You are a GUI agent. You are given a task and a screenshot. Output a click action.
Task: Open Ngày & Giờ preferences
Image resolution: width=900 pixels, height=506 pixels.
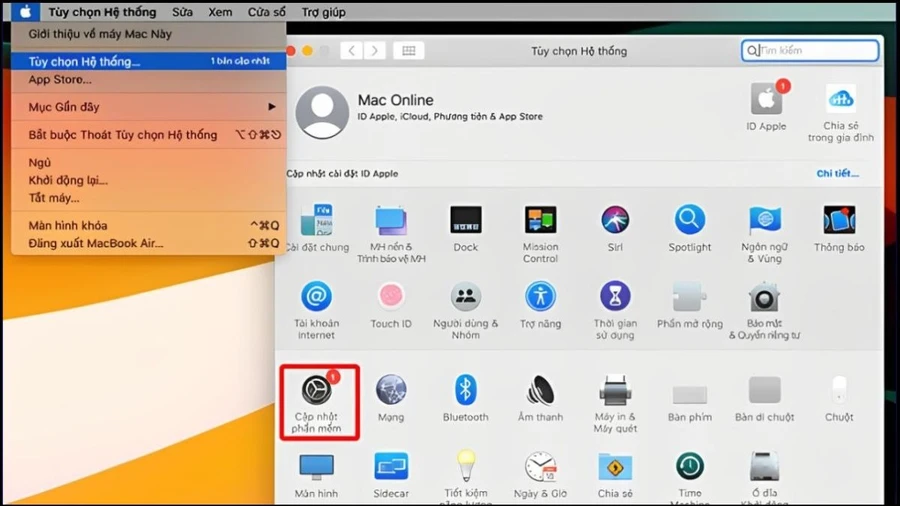click(x=540, y=475)
